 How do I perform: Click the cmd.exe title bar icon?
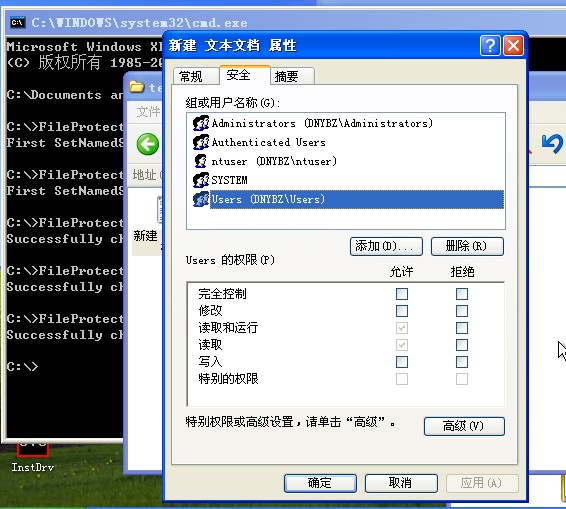tap(18, 23)
